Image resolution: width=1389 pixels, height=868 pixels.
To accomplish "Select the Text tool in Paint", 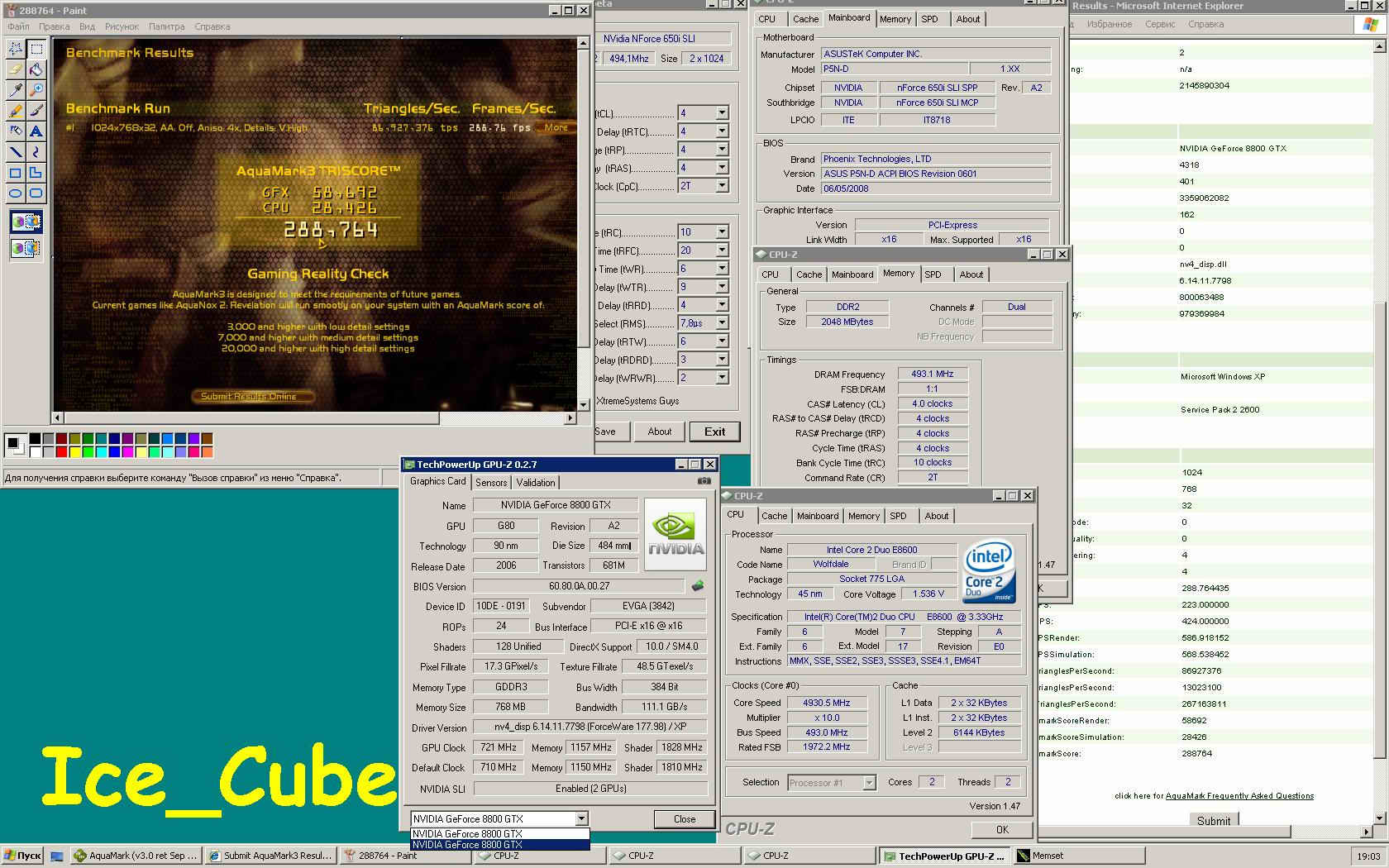I will 36,131.
